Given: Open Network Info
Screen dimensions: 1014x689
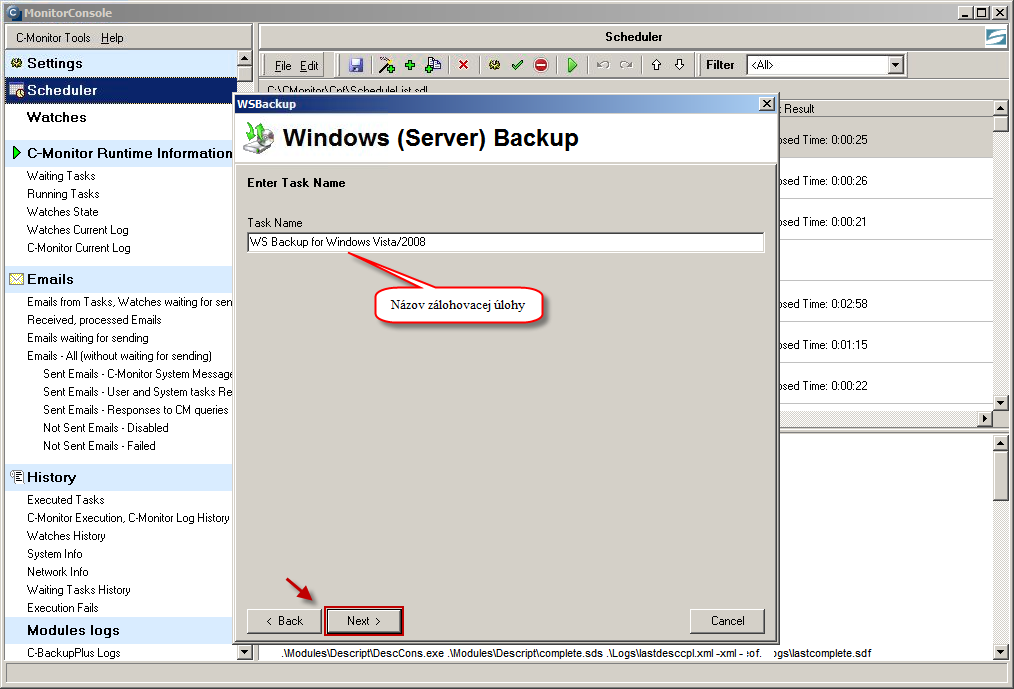Looking at the screenshot, I should [x=58, y=573].
